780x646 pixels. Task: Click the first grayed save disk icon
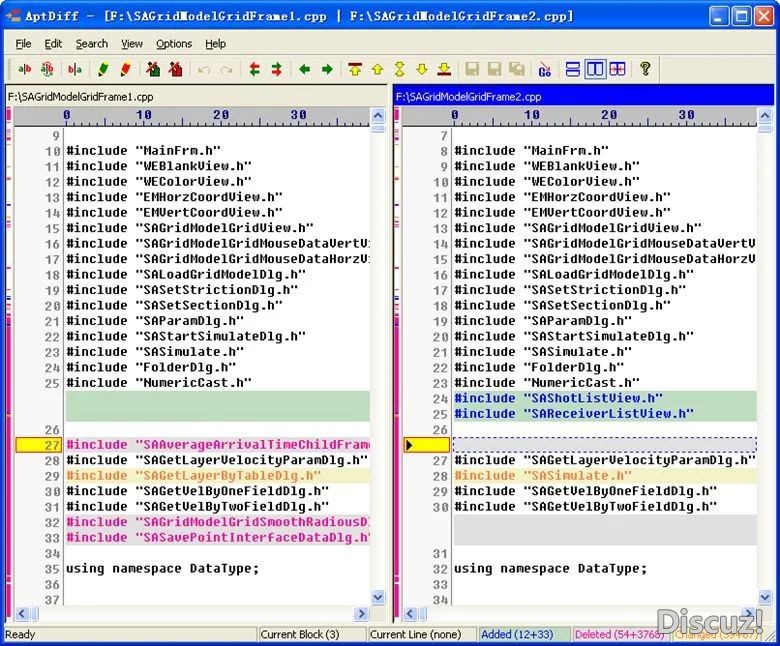point(472,69)
